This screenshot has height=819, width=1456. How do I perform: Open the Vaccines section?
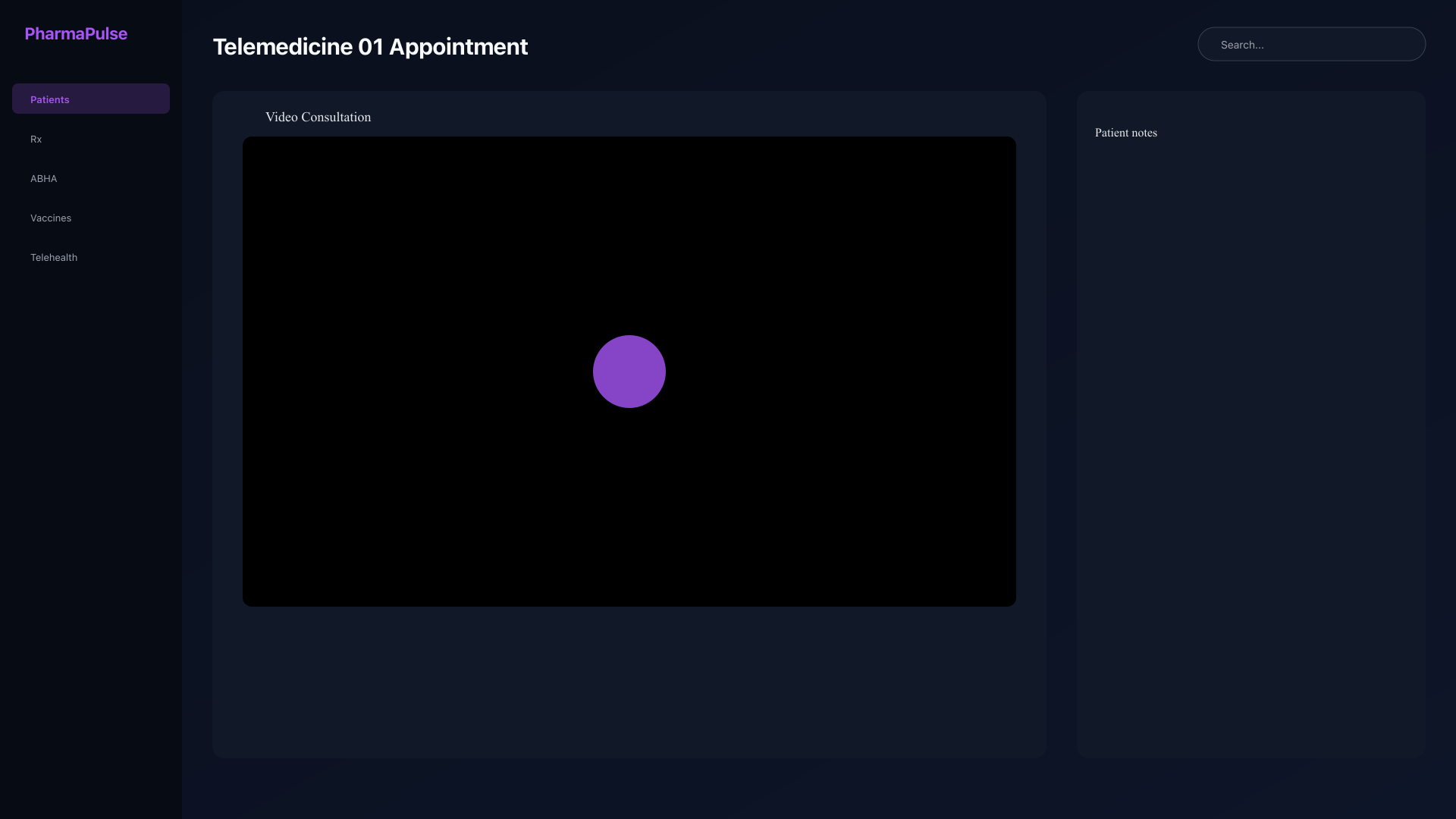tap(91, 218)
